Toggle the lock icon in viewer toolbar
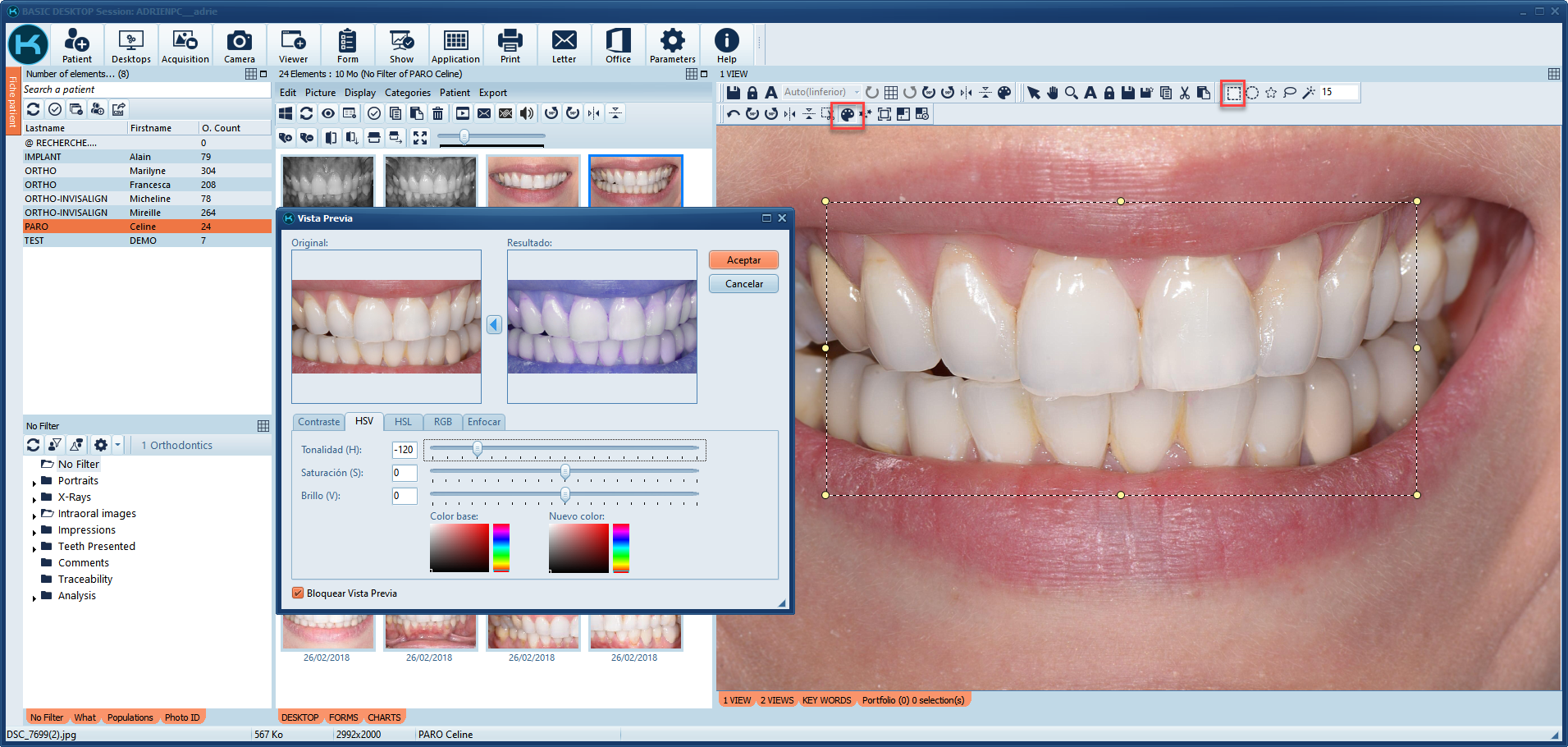1568x747 pixels. coord(1109,93)
